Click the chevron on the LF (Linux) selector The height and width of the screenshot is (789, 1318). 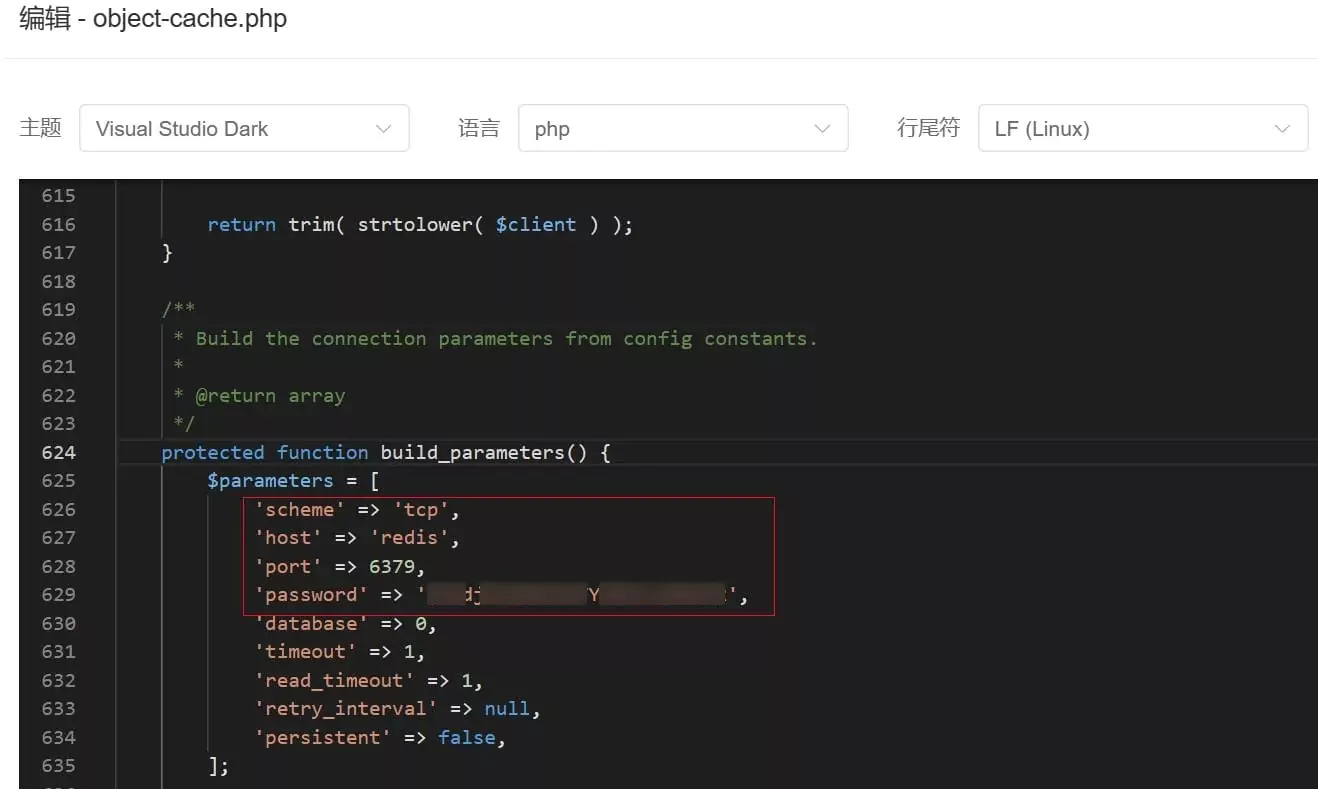[x=1283, y=128]
